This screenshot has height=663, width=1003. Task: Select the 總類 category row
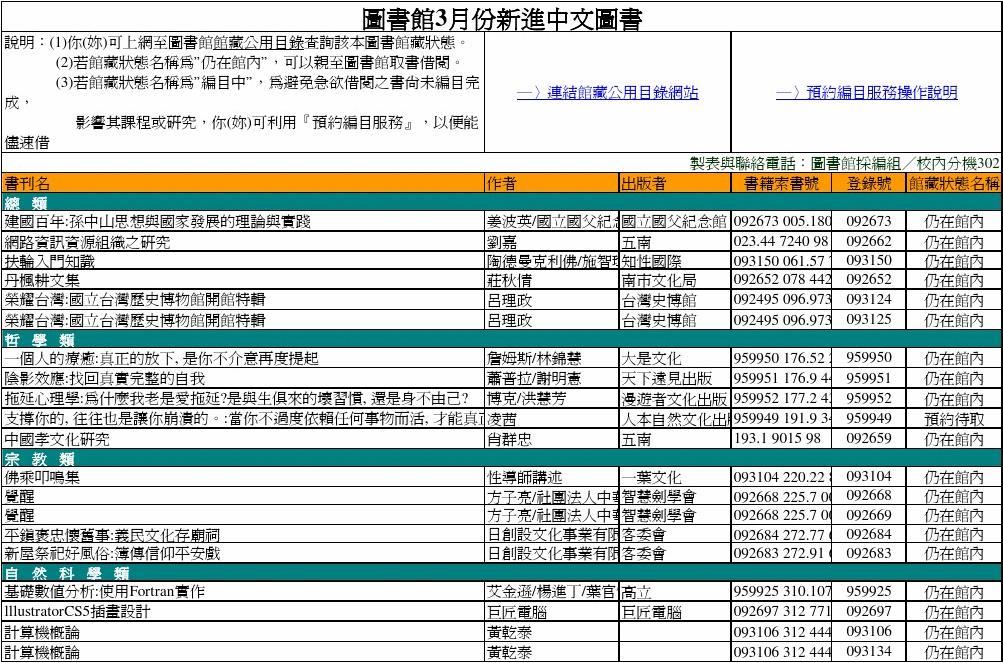coord(501,203)
